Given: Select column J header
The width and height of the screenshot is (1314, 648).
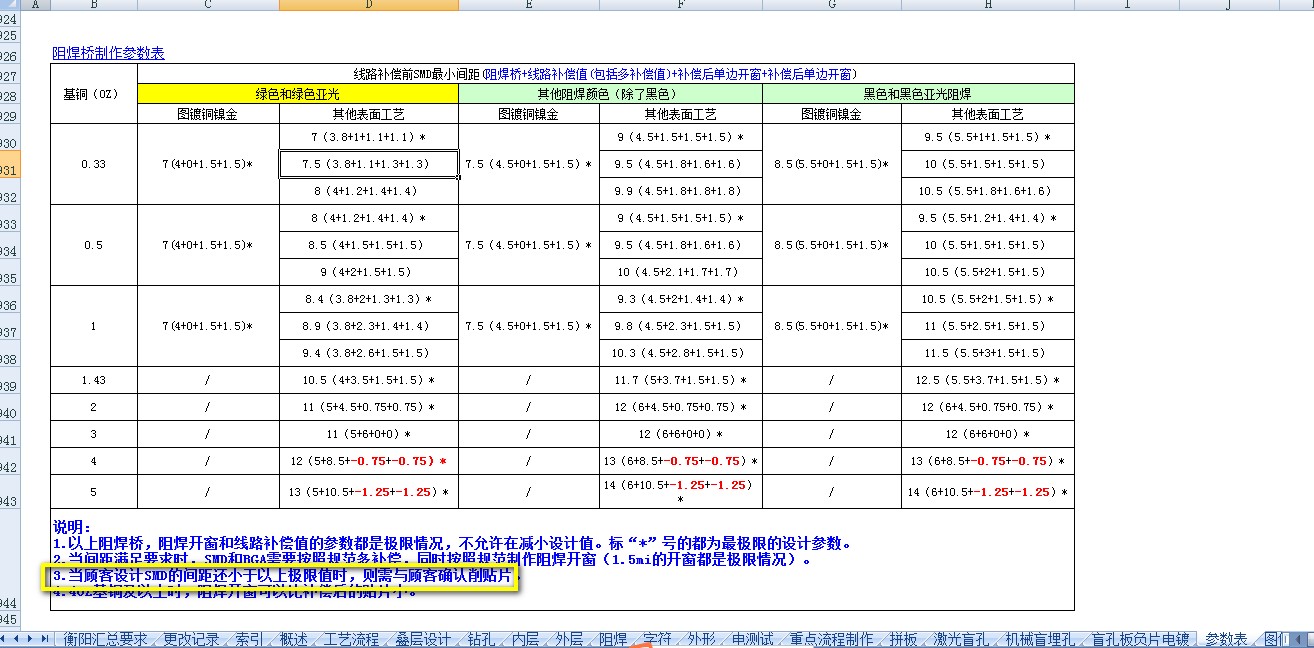Looking at the screenshot, I should click(x=1227, y=5).
